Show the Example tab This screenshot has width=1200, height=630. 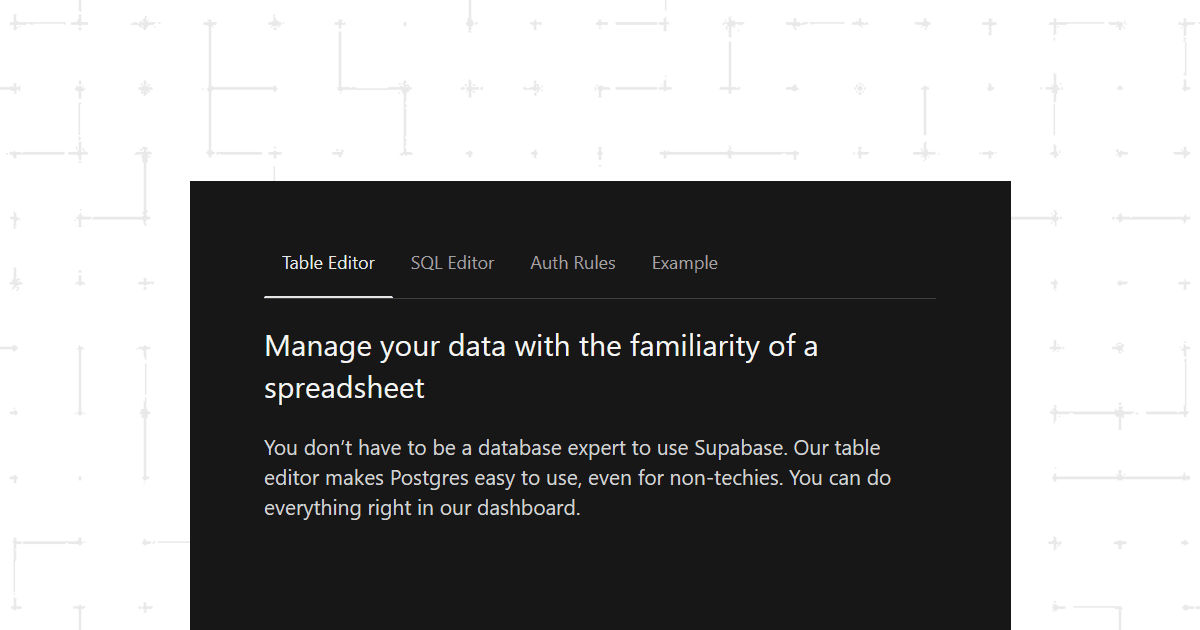[684, 263]
